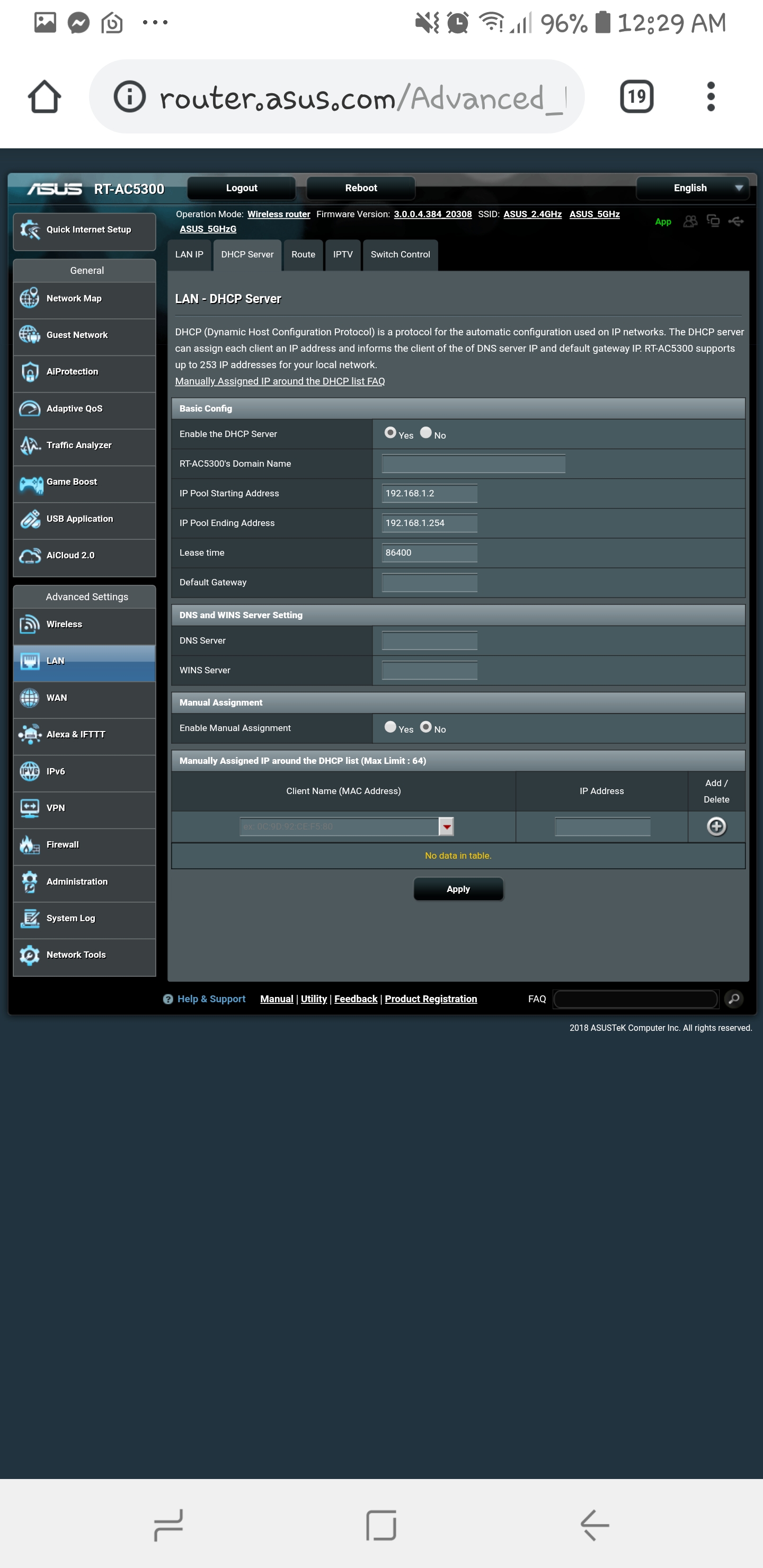Open IPv6 settings
This screenshot has height=1568, width=763.
pyautogui.click(x=84, y=772)
